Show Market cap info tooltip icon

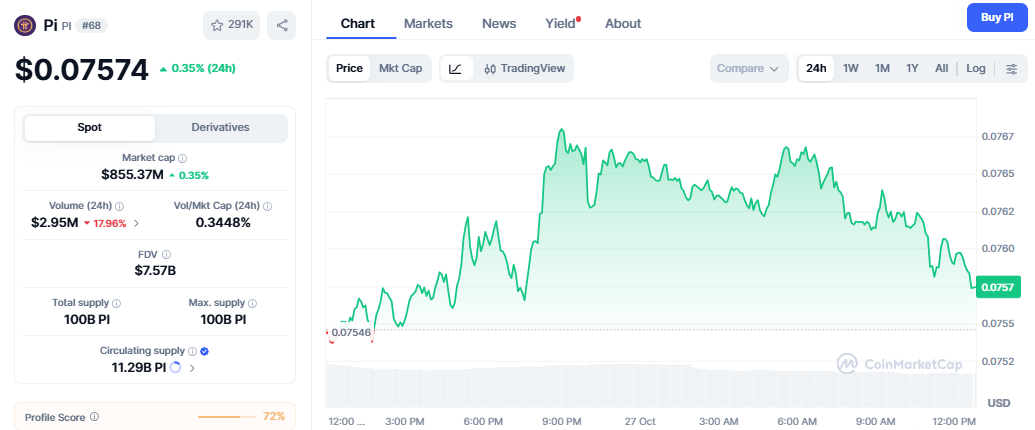click(x=183, y=159)
